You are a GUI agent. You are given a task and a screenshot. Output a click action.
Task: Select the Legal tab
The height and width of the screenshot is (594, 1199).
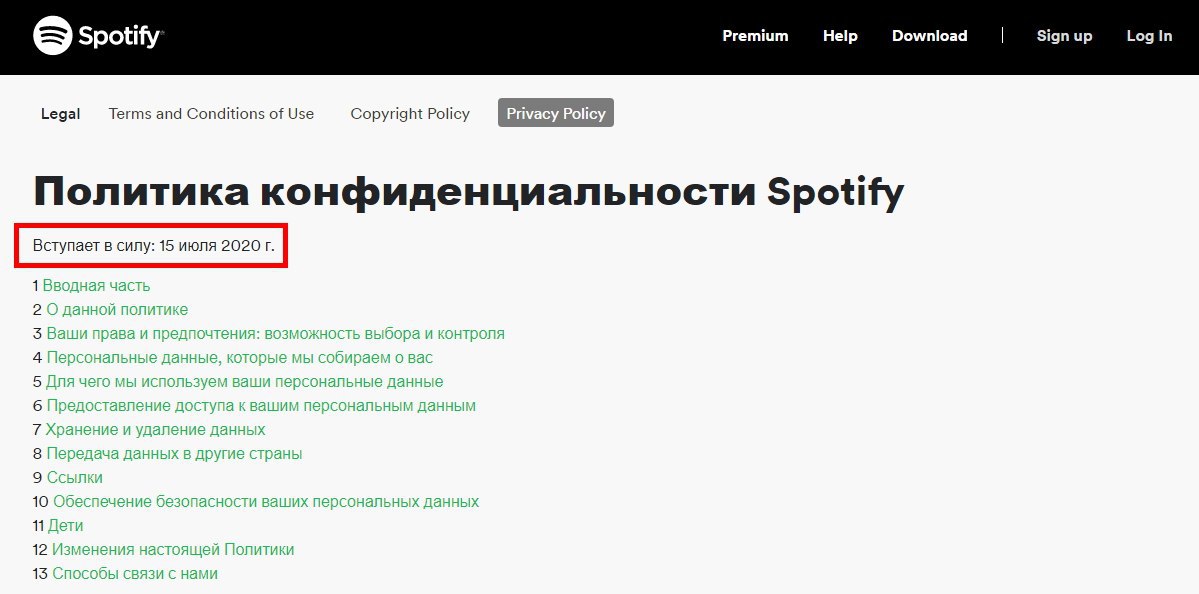pos(60,114)
